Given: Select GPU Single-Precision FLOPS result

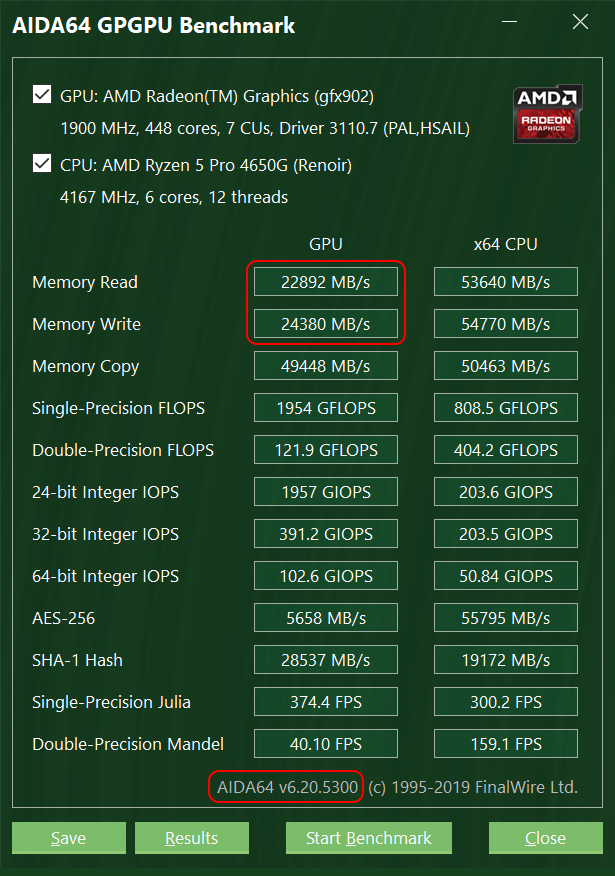Looking at the screenshot, I should pyautogui.click(x=326, y=408).
